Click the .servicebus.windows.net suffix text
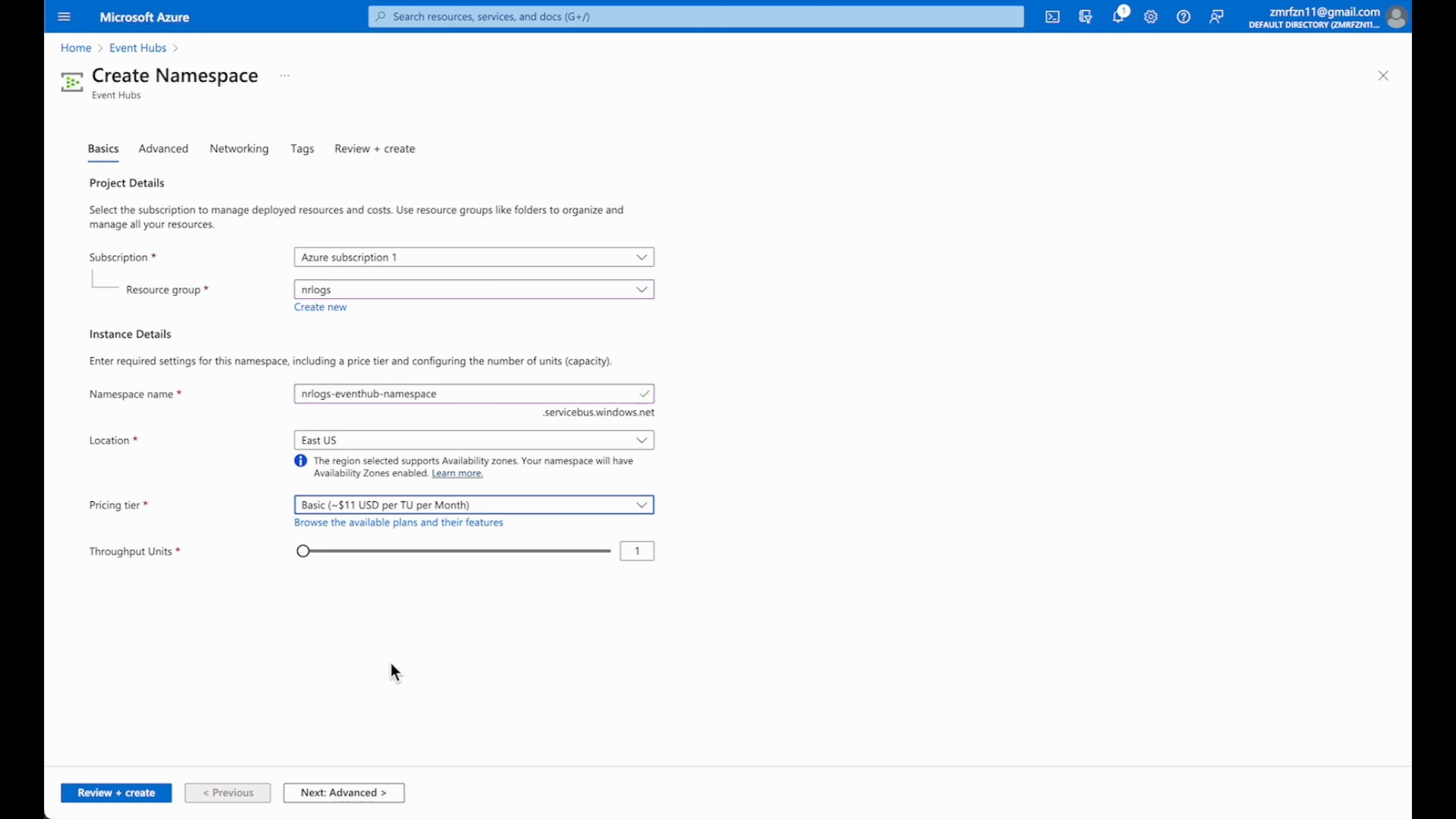This screenshot has height=819, width=1456. (x=599, y=413)
